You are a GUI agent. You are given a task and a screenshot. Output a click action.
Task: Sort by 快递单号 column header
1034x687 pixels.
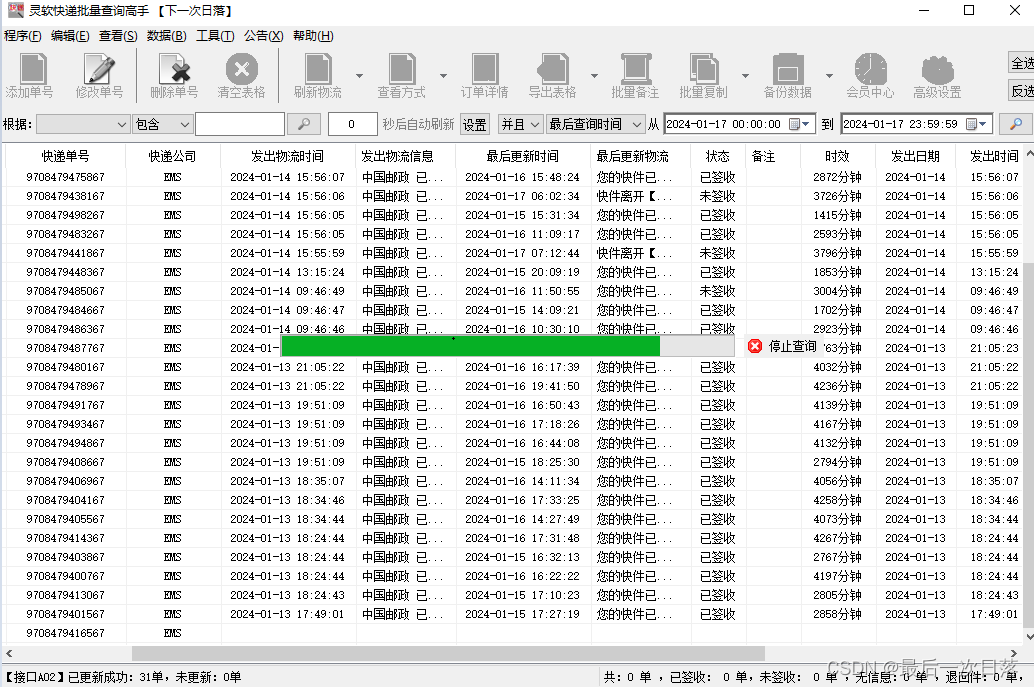(x=65, y=156)
